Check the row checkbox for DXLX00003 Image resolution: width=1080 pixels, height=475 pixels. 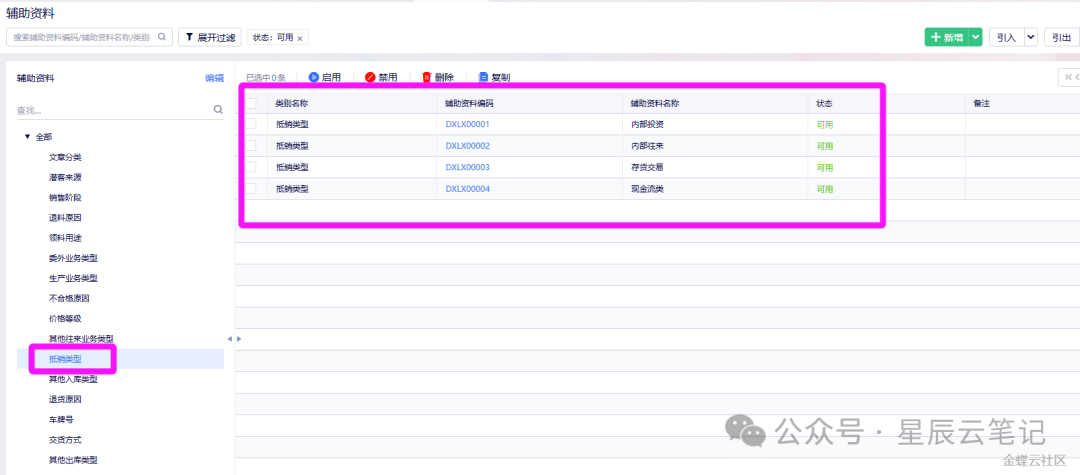(x=251, y=167)
